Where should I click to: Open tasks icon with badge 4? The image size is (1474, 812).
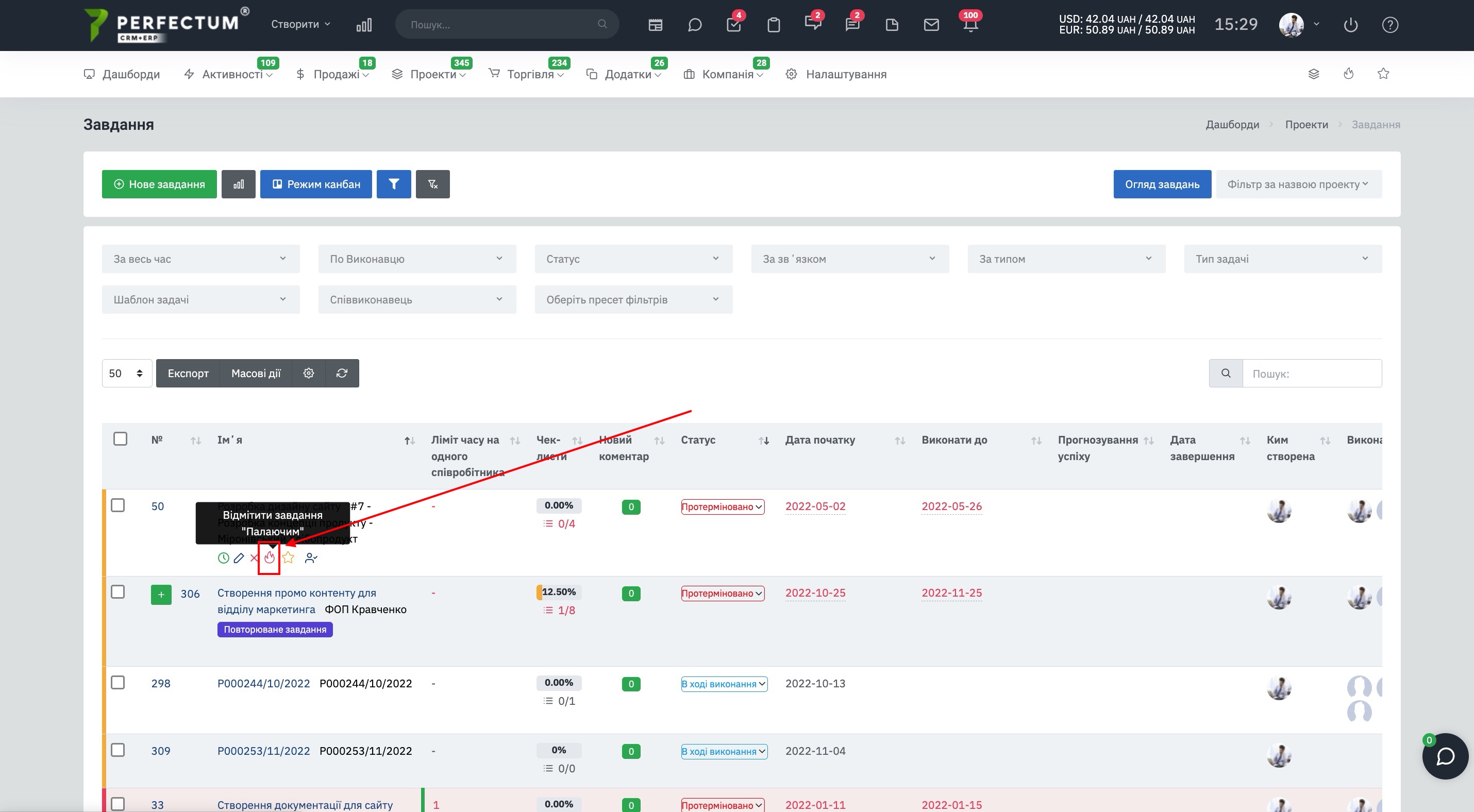pos(733,24)
